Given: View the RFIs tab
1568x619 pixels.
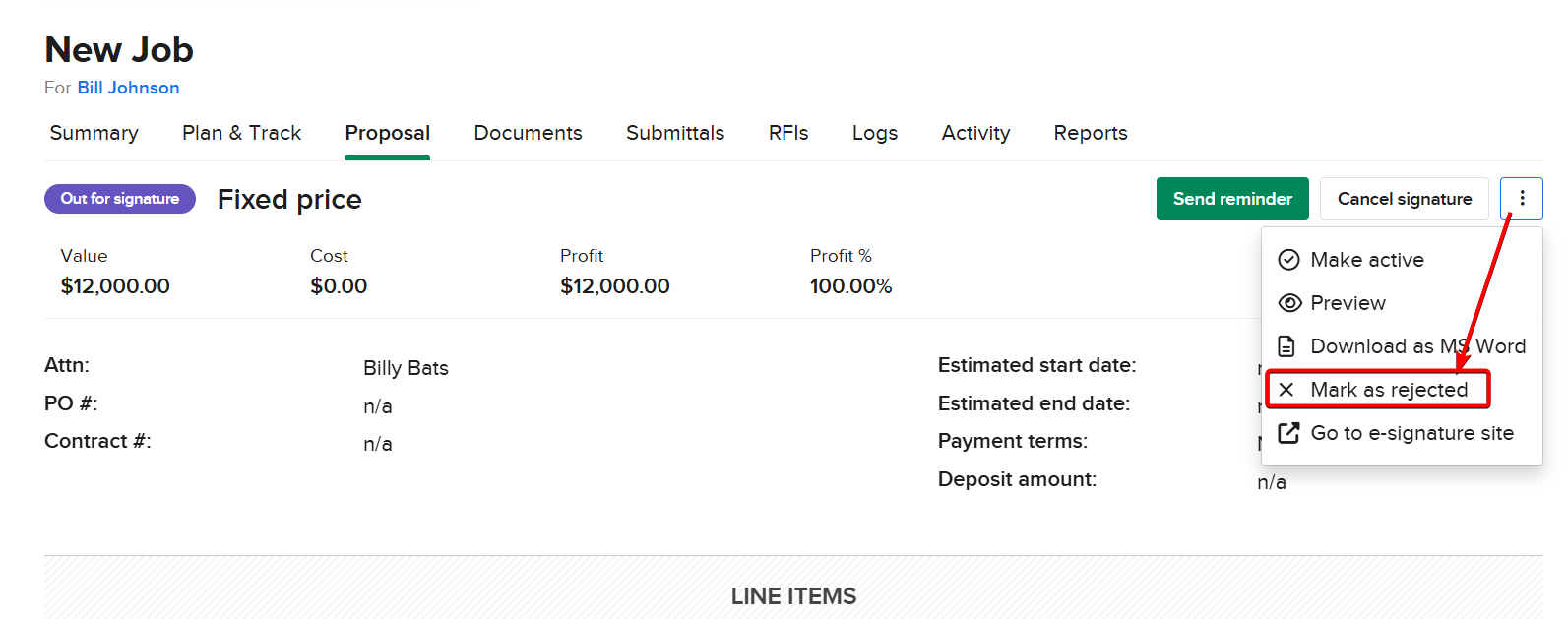Looking at the screenshot, I should [x=788, y=133].
